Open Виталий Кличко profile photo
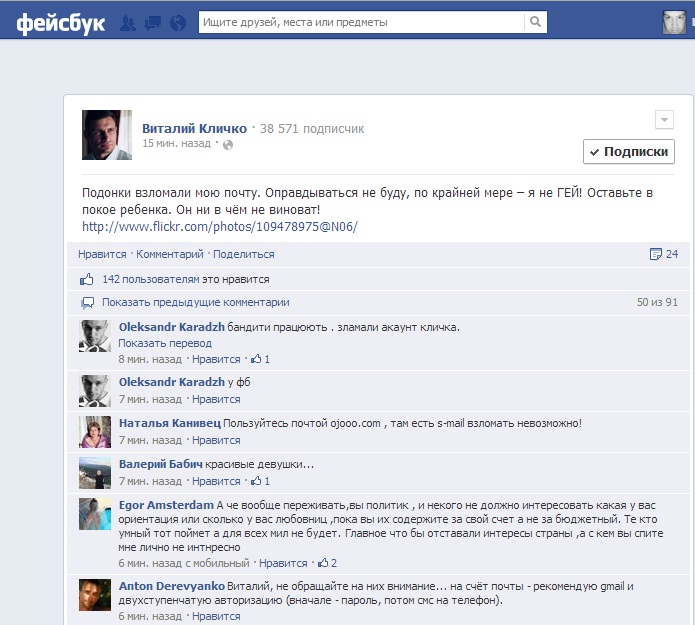 [107, 135]
